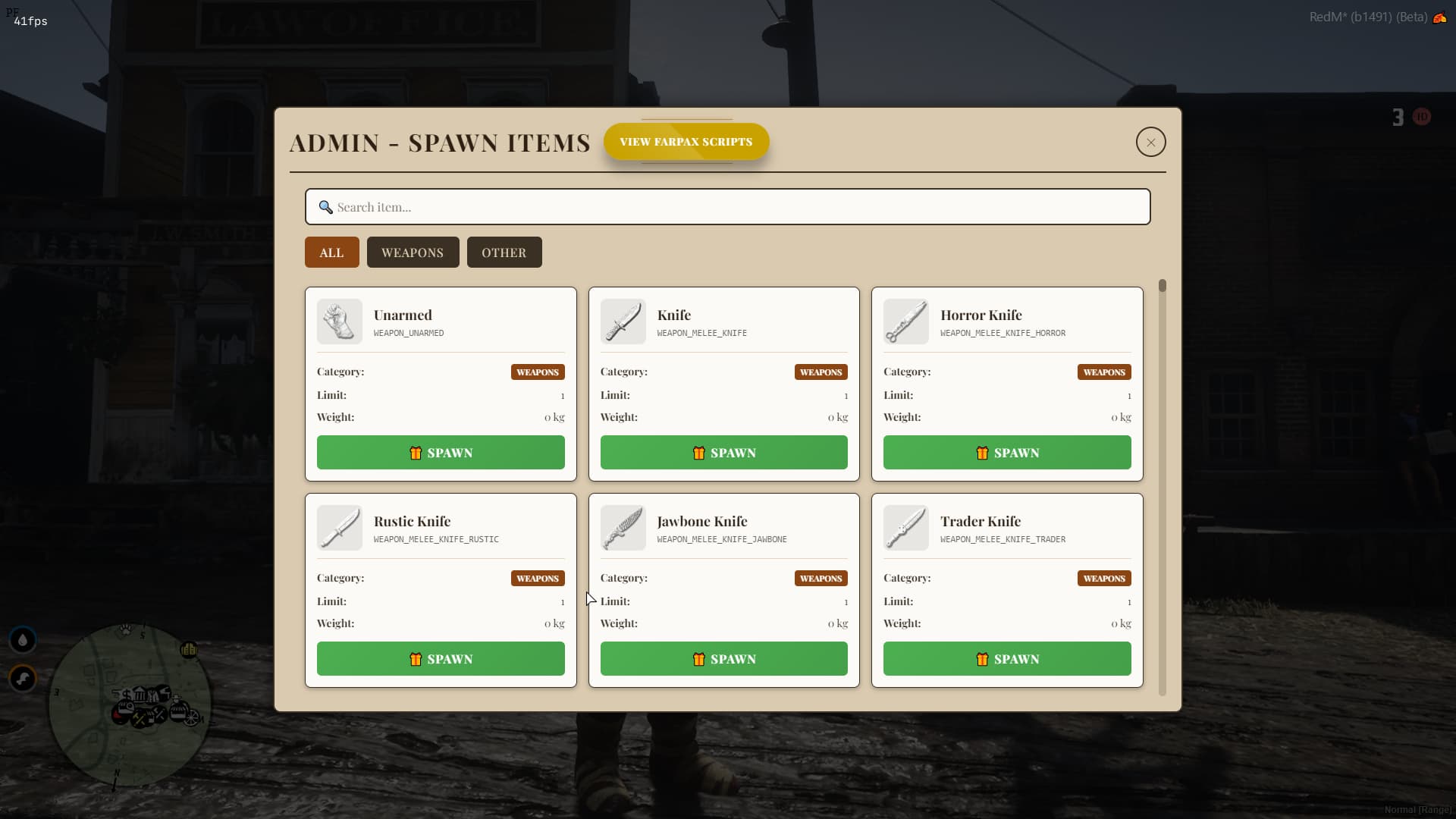Click the Unarmed fist item icon
Image resolution: width=1456 pixels, height=819 pixels.
[339, 322]
